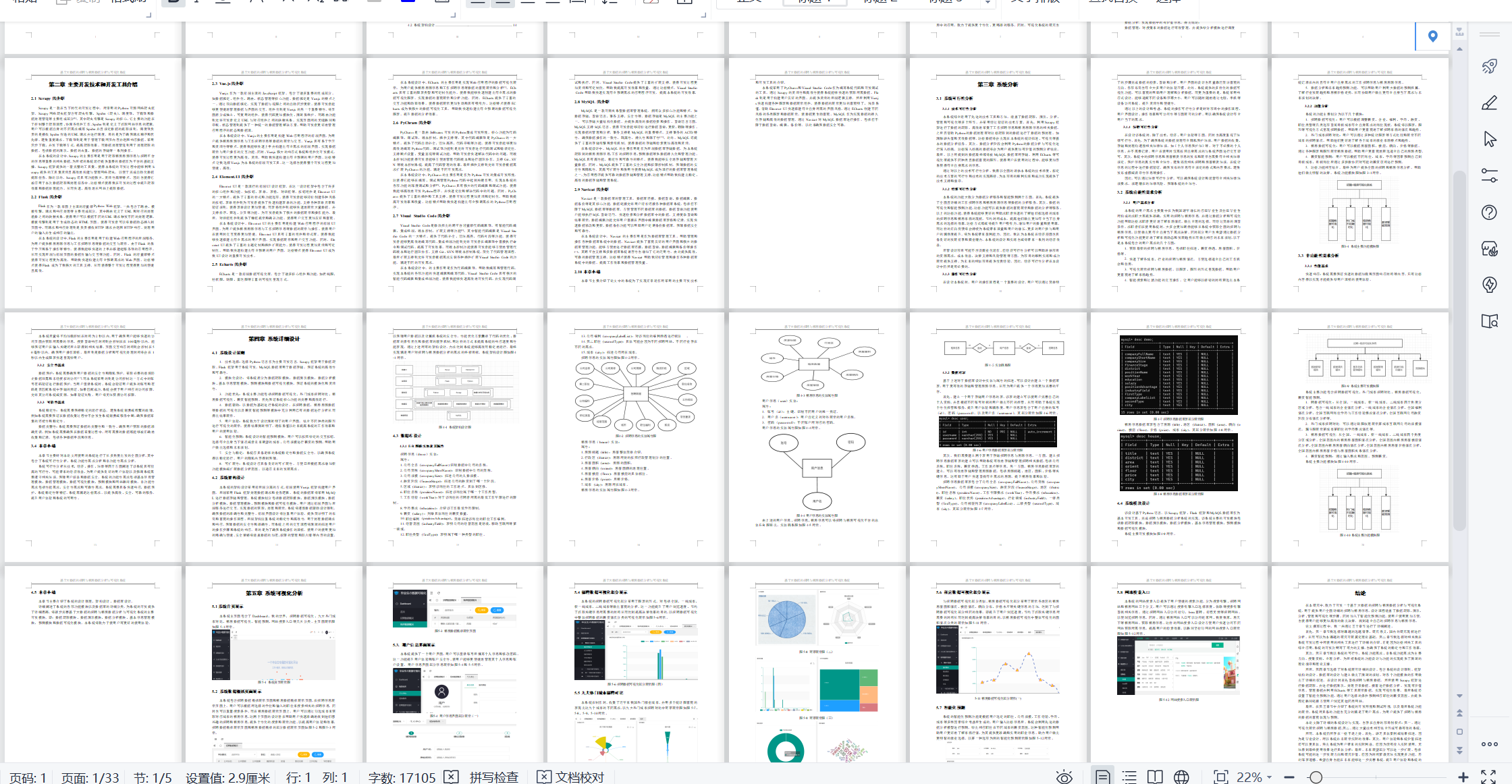This screenshot has height=784, width=1512.
Task: Click the zoom in plus button
Action: point(1463,777)
